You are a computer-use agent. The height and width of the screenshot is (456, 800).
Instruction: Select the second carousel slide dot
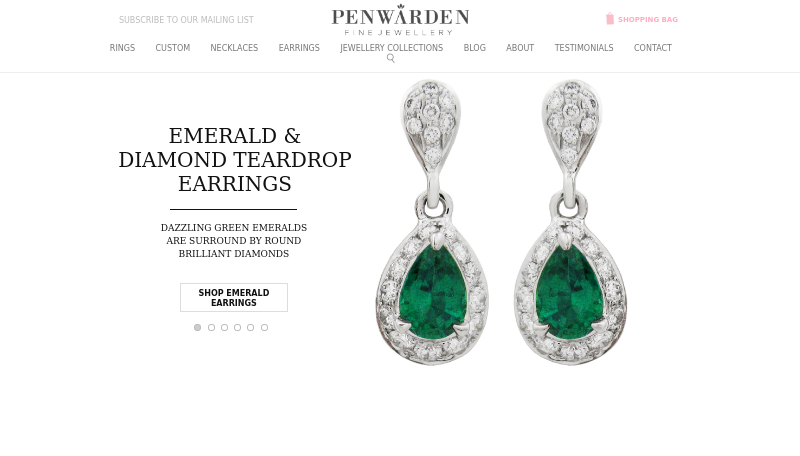(x=211, y=327)
